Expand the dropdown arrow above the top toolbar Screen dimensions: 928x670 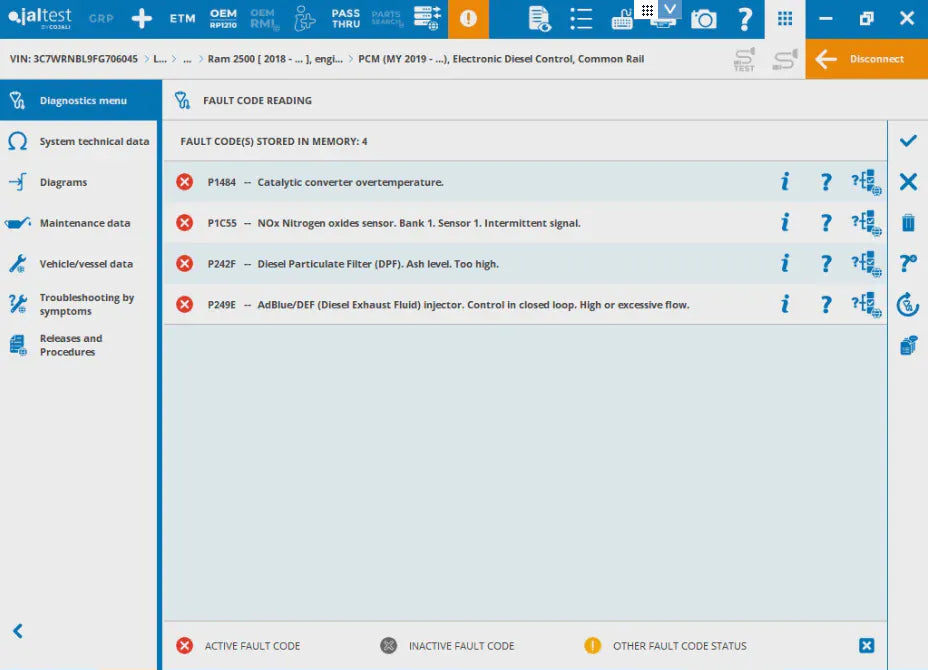coord(670,9)
